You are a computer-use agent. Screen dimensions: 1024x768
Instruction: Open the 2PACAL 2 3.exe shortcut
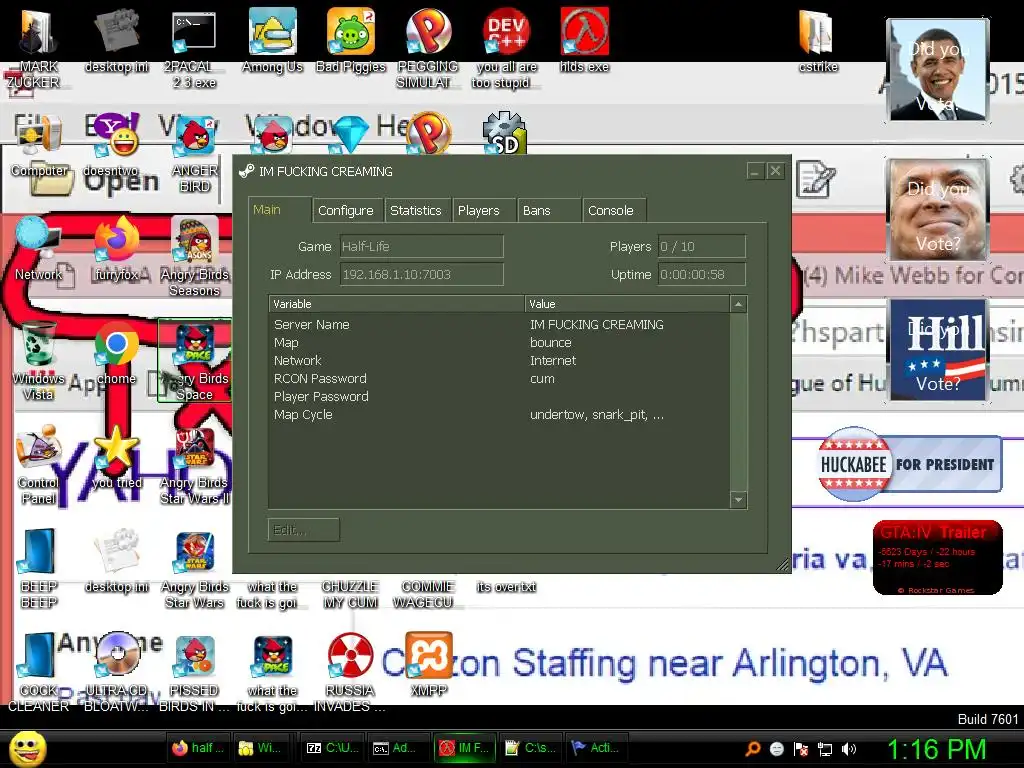[194, 33]
